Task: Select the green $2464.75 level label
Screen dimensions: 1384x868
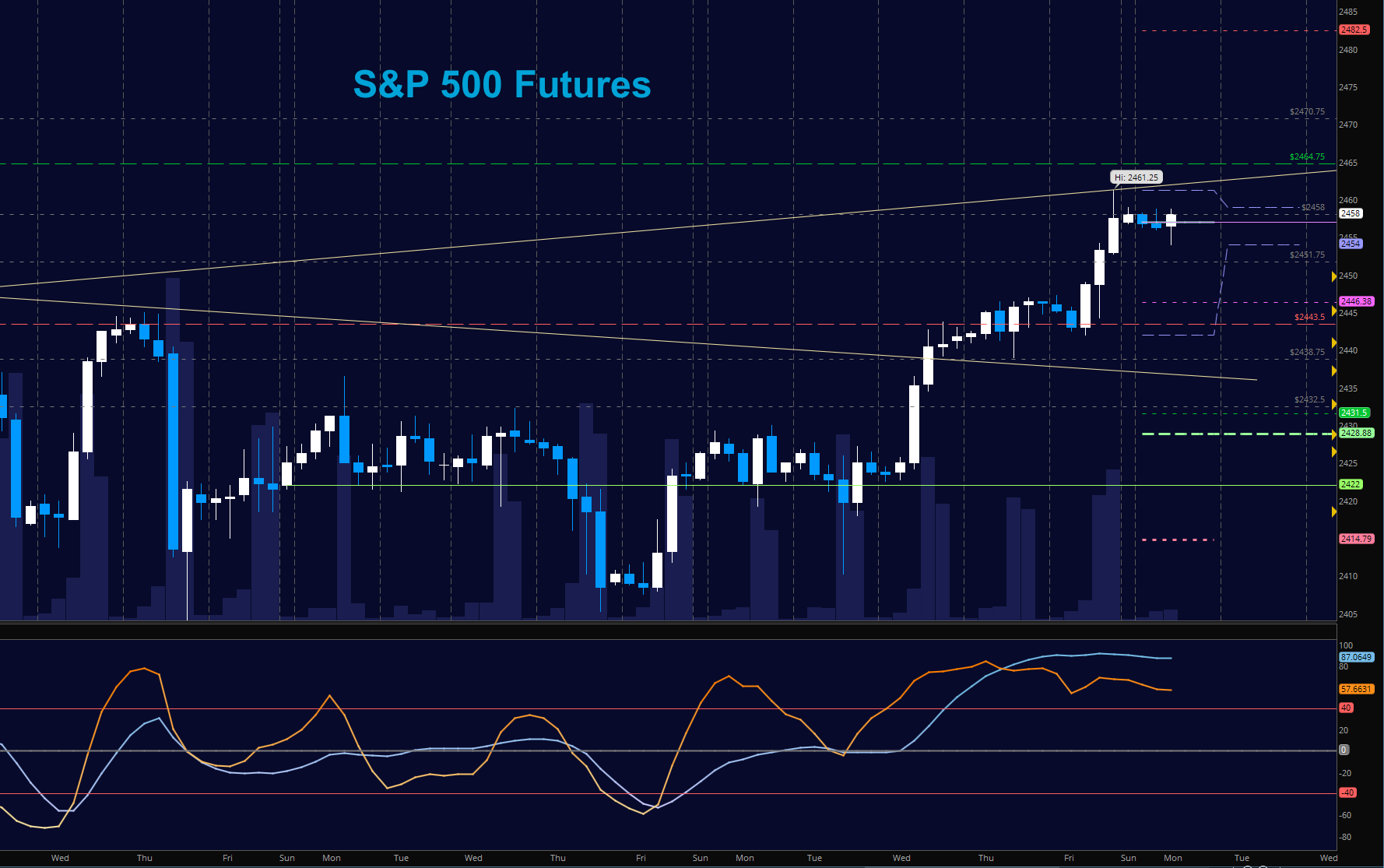Action: click(1307, 156)
